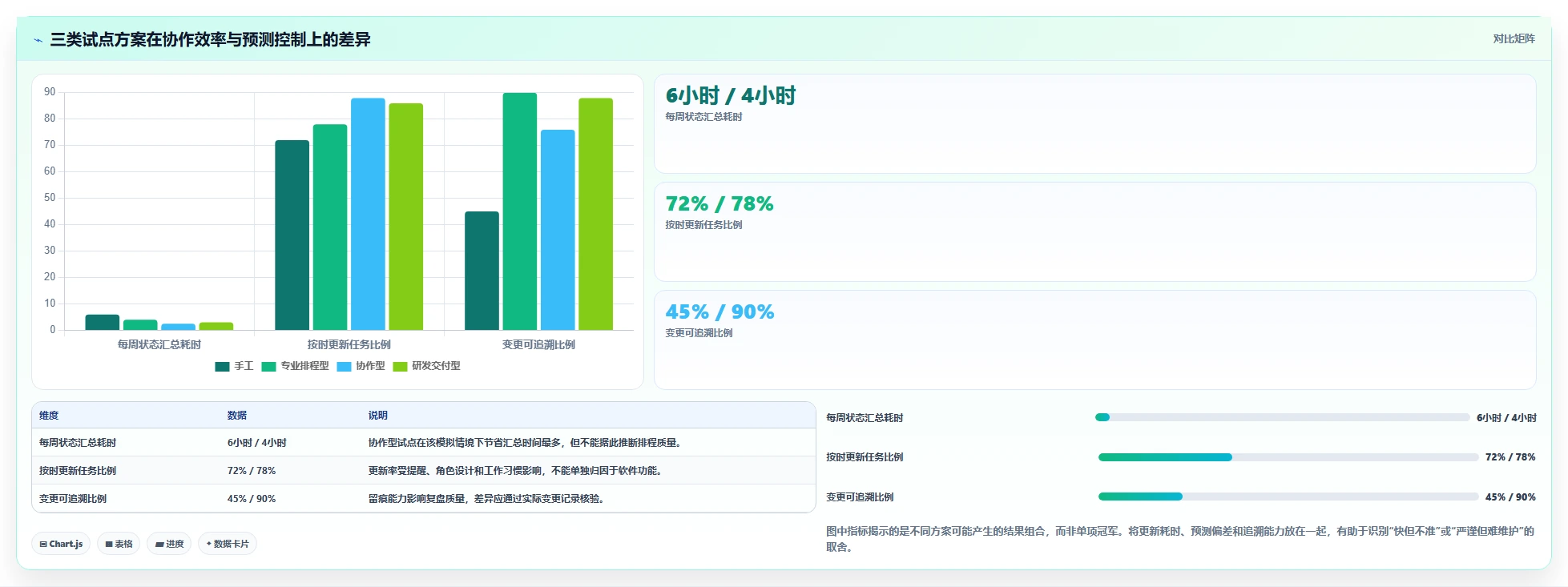Click the 72% / 78% data card value
Screen dimensions: 1568x587
coord(720,204)
